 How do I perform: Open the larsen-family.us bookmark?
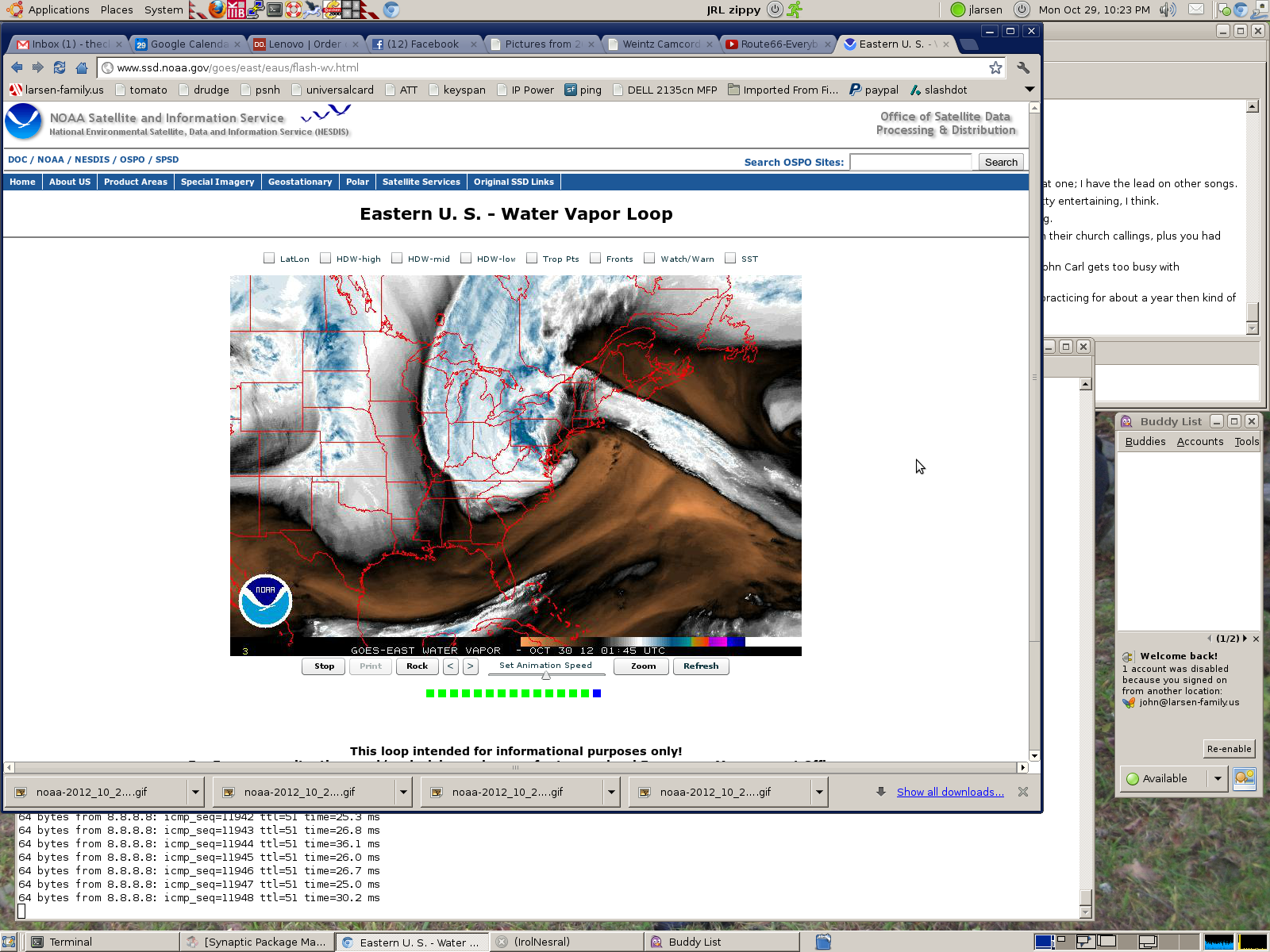click(x=56, y=90)
